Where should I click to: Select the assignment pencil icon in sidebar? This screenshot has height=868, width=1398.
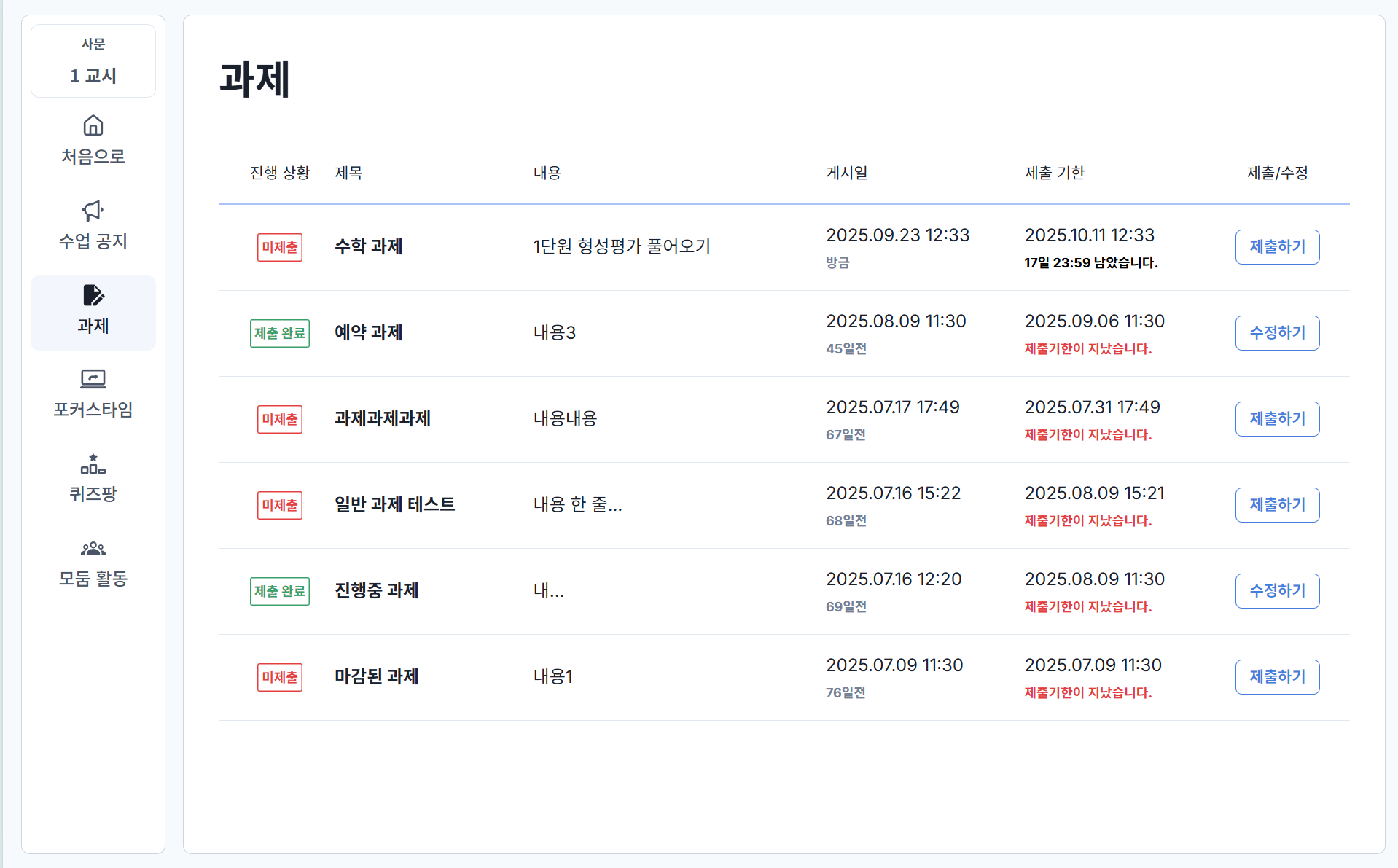[93, 295]
